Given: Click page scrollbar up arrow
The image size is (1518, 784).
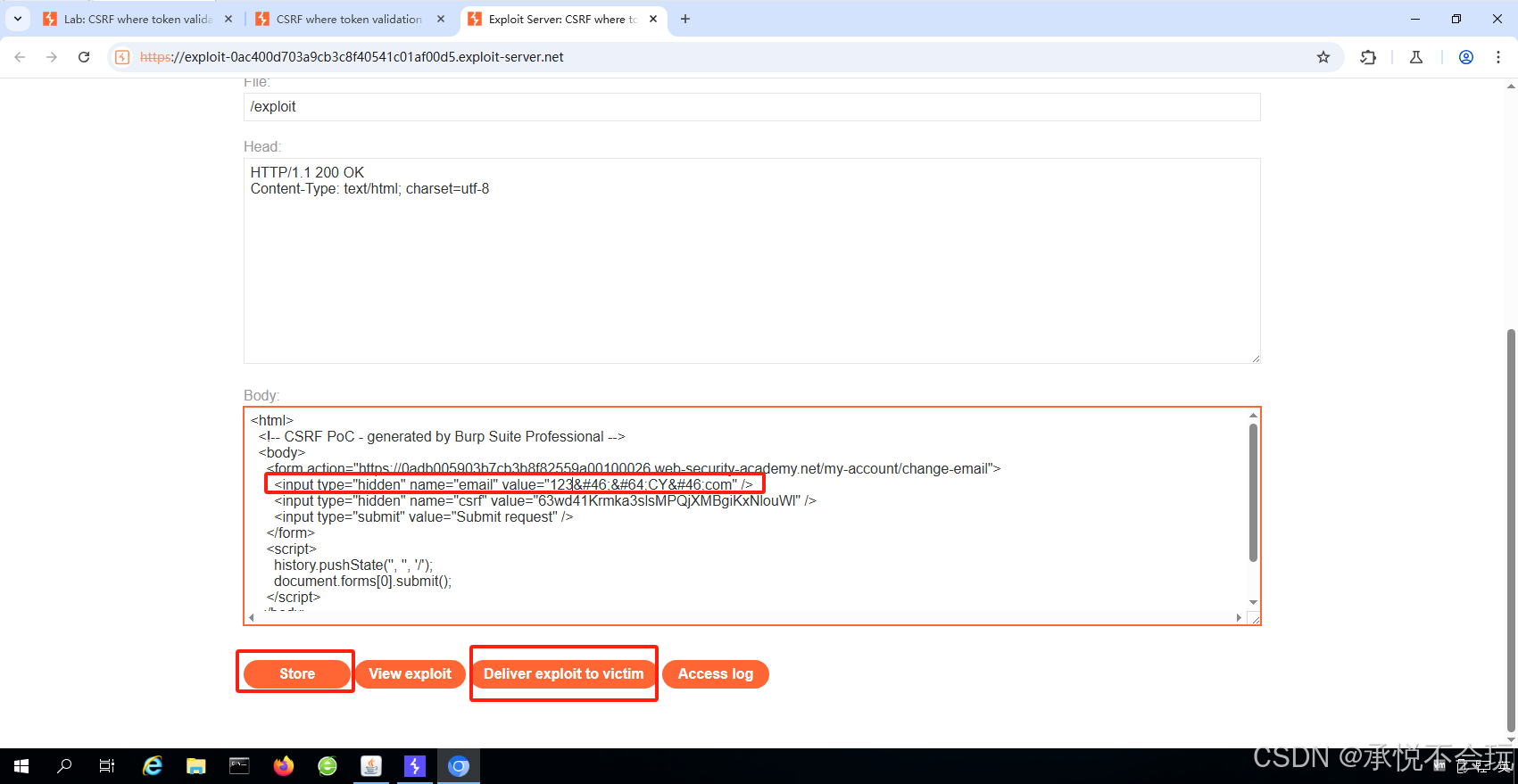Looking at the screenshot, I should tap(1511, 87).
